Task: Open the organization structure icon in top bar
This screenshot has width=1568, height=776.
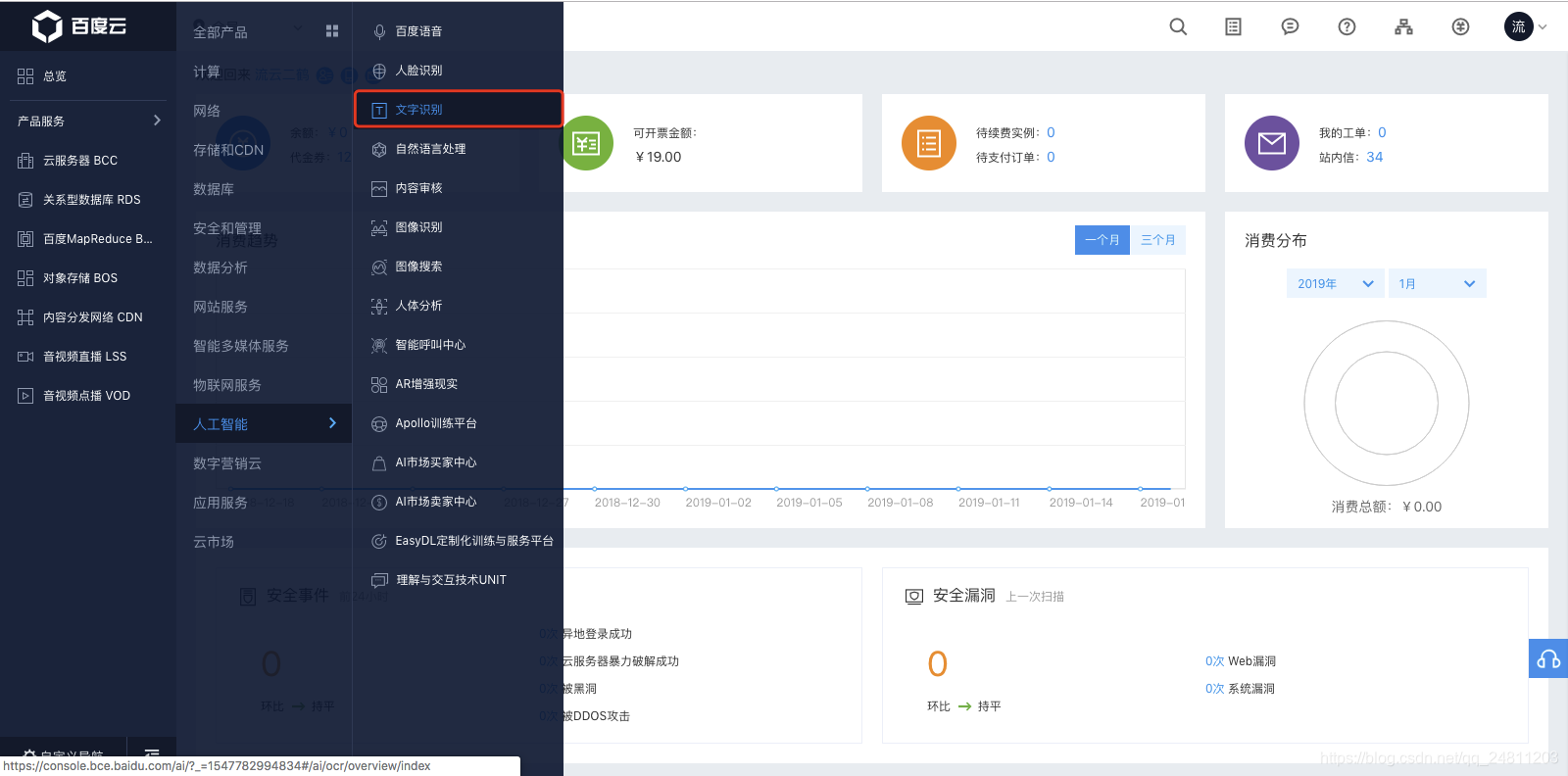Action: 1403,26
